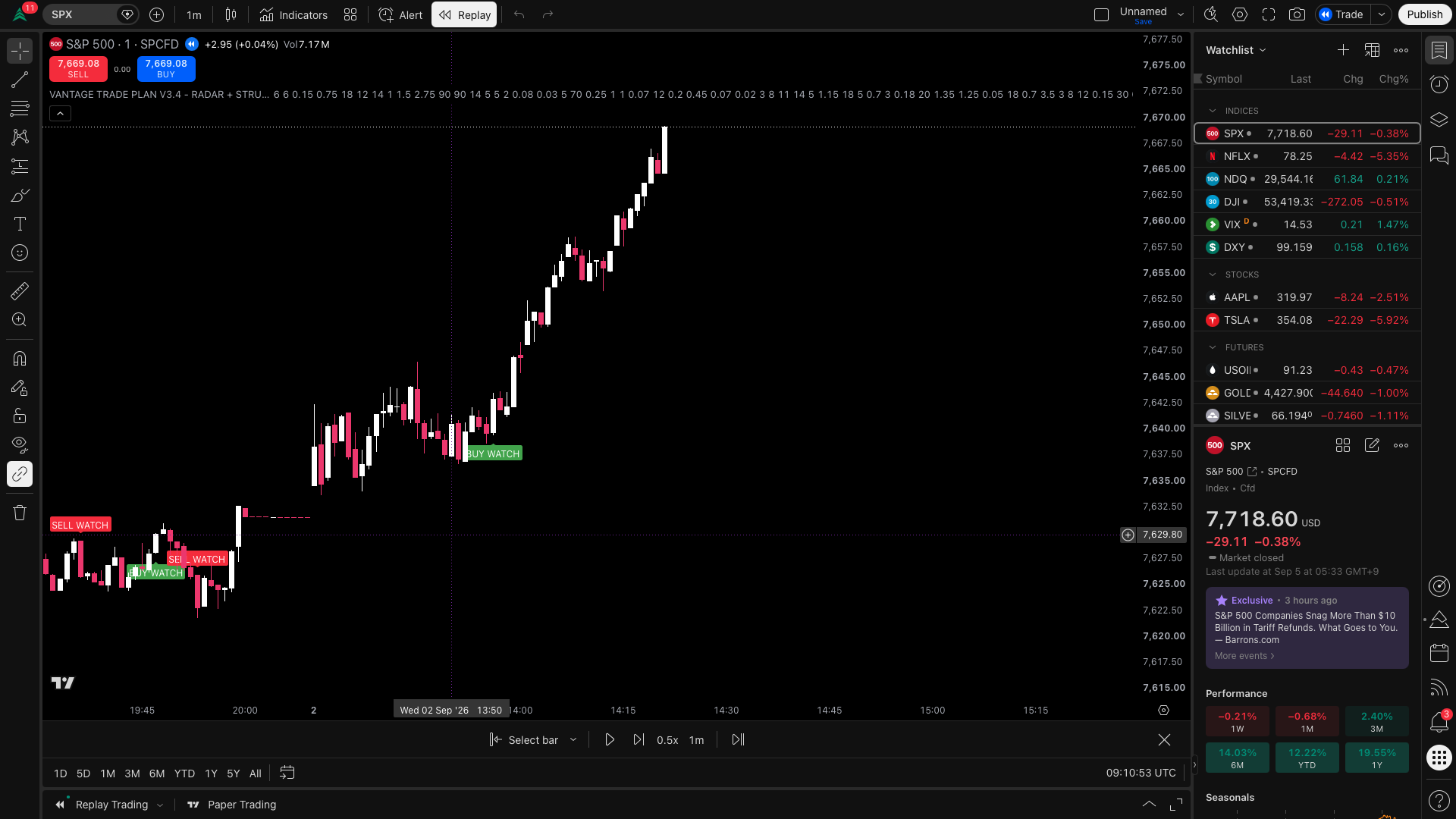The width and height of the screenshot is (1456, 819).
Task: Toggle lock all drawing tools
Action: (20, 416)
